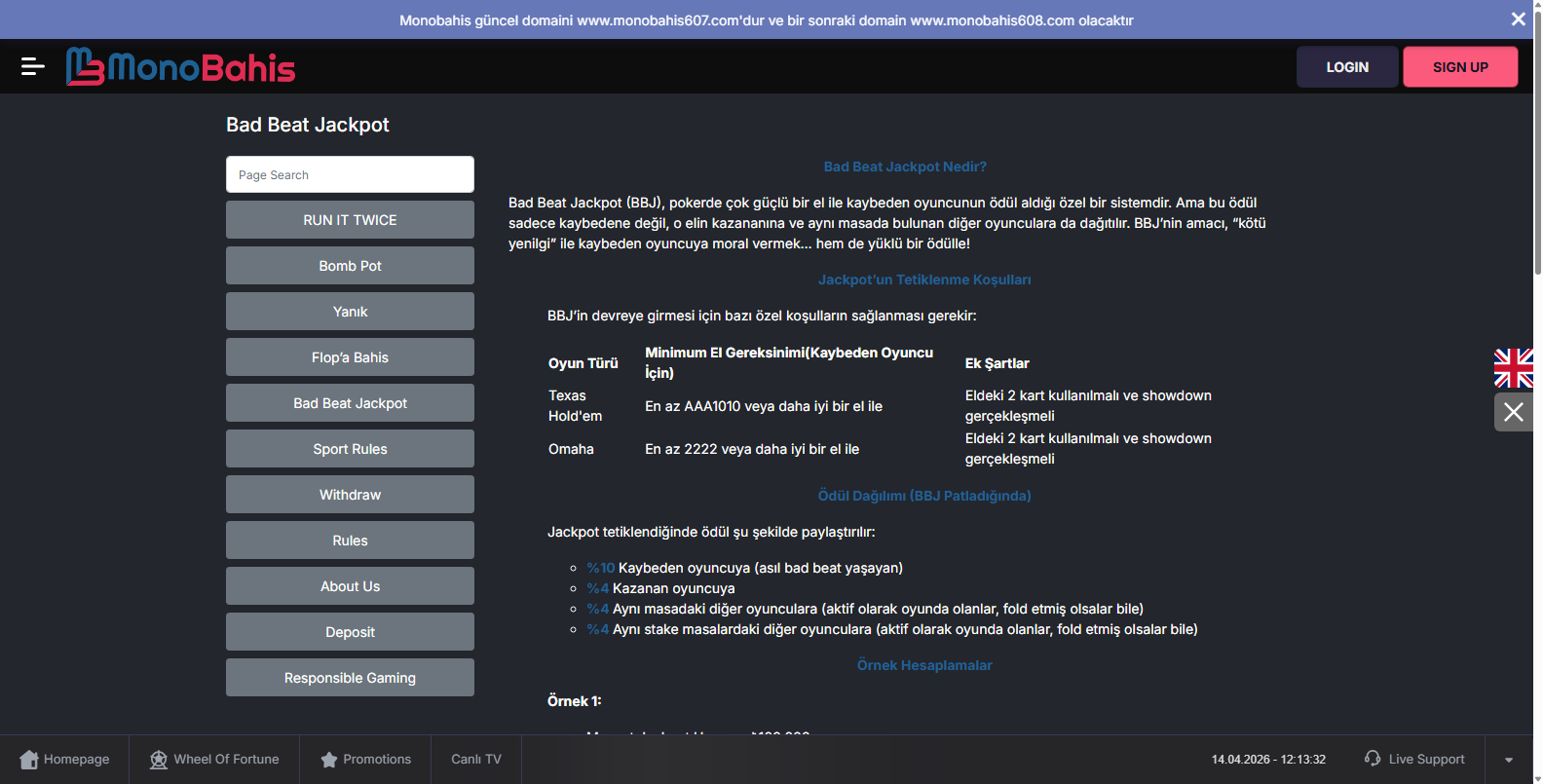Open the Withdraw page
Image resolution: width=1543 pixels, height=784 pixels.
[x=350, y=495]
